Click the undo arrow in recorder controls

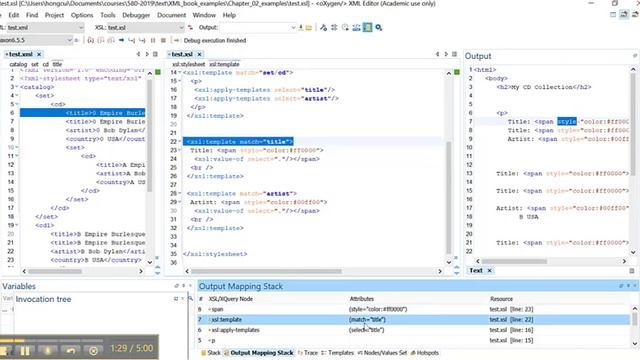tap(71, 351)
